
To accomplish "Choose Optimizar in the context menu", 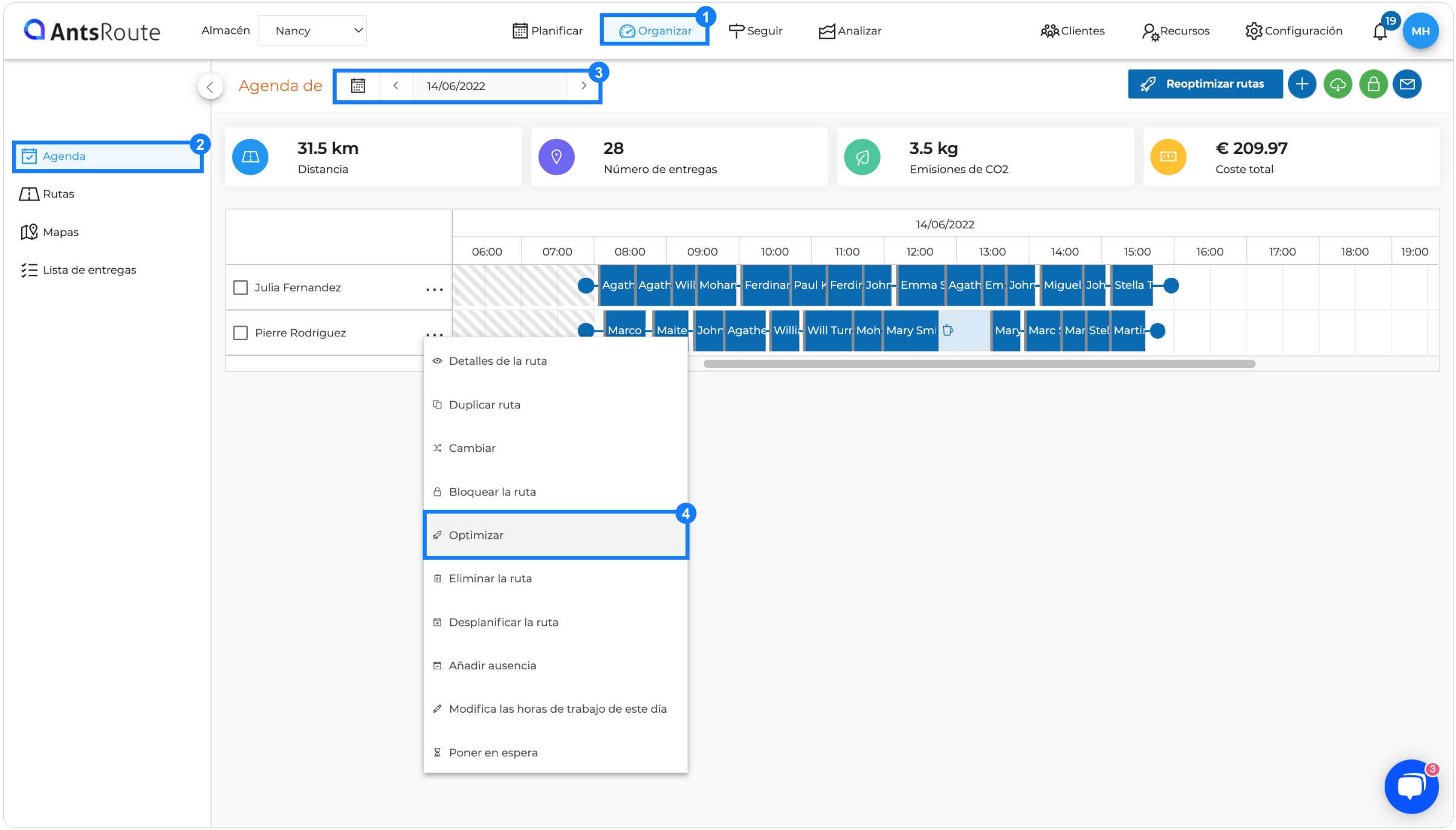I will [x=555, y=535].
